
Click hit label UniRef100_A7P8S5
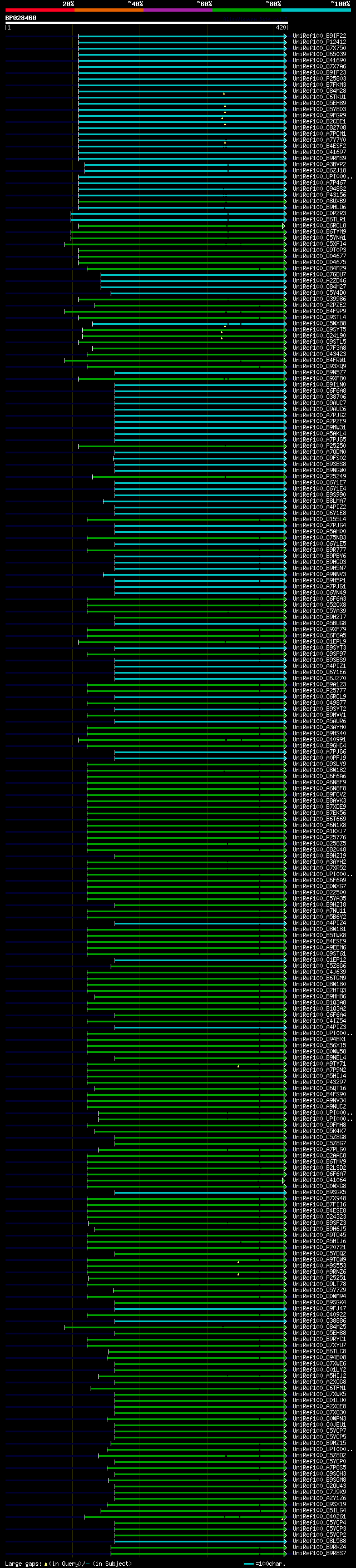tap(319, 1467)
